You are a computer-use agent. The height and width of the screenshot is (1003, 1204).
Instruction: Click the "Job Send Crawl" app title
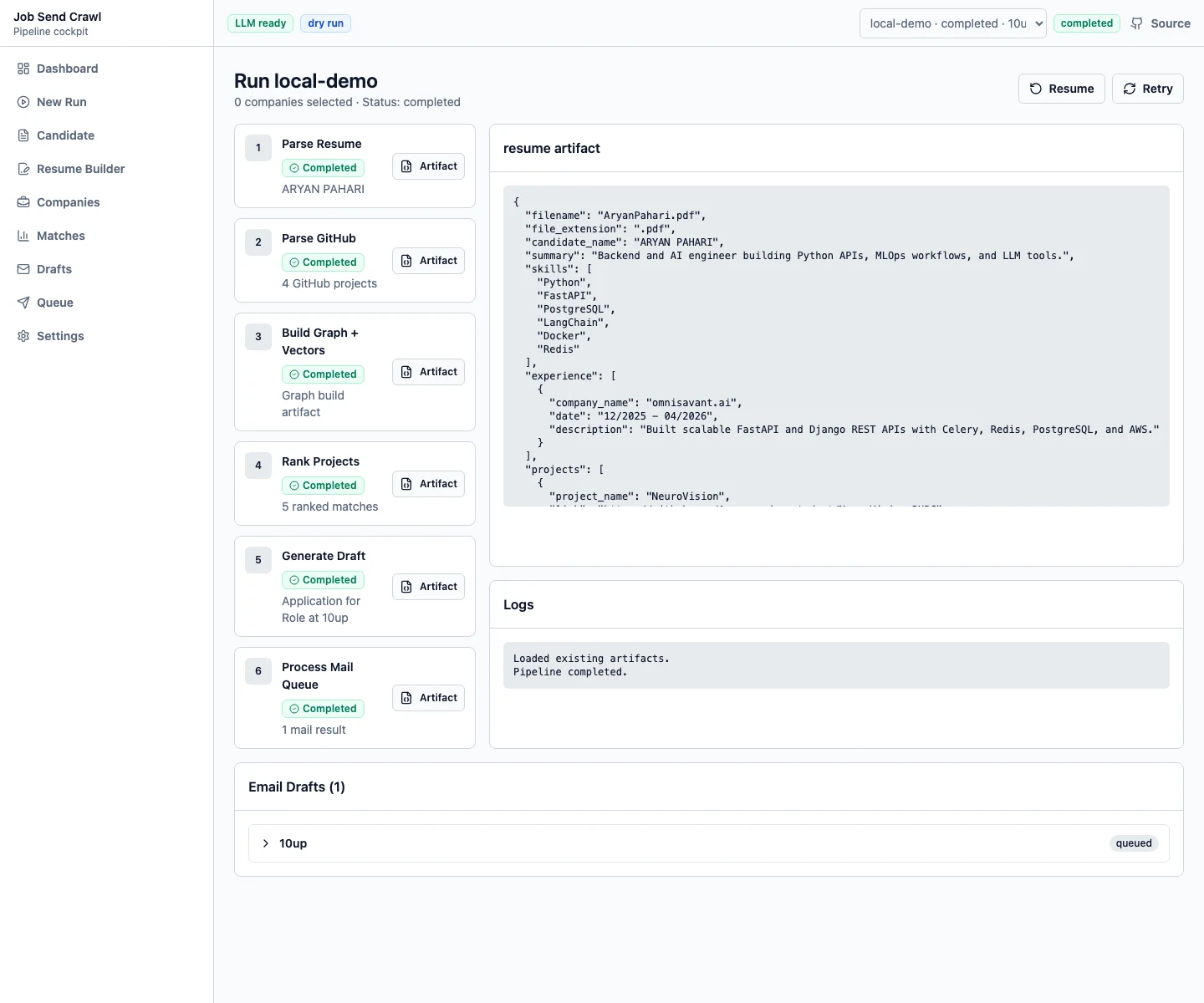pyautogui.click(x=58, y=17)
